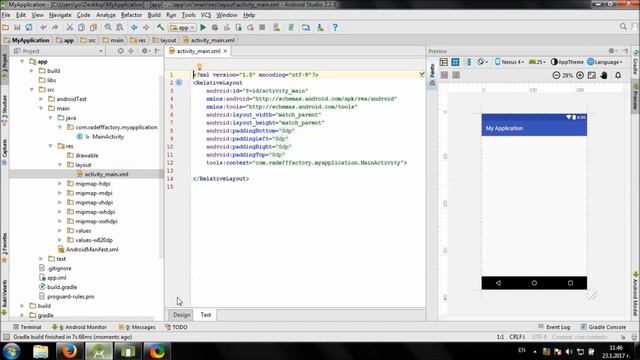Click the Open folder toolbar icon
The width and height of the screenshot is (640, 360).
coord(6,27)
